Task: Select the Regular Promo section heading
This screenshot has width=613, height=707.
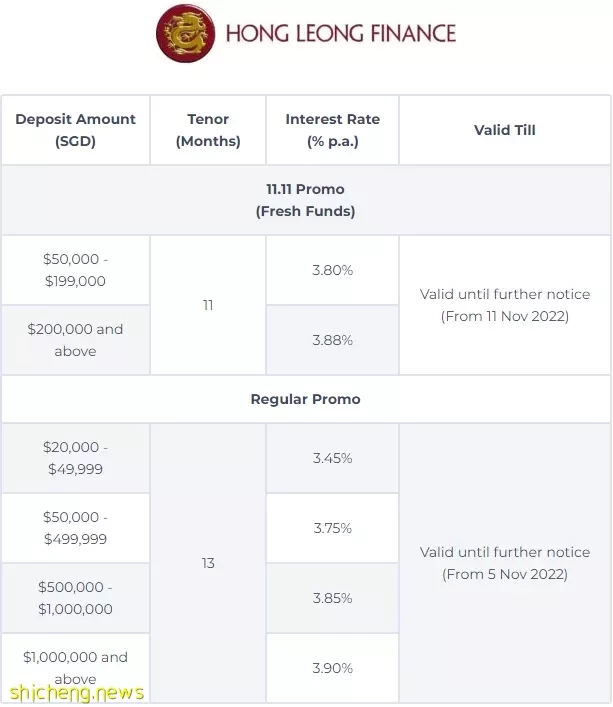Action: point(306,399)
